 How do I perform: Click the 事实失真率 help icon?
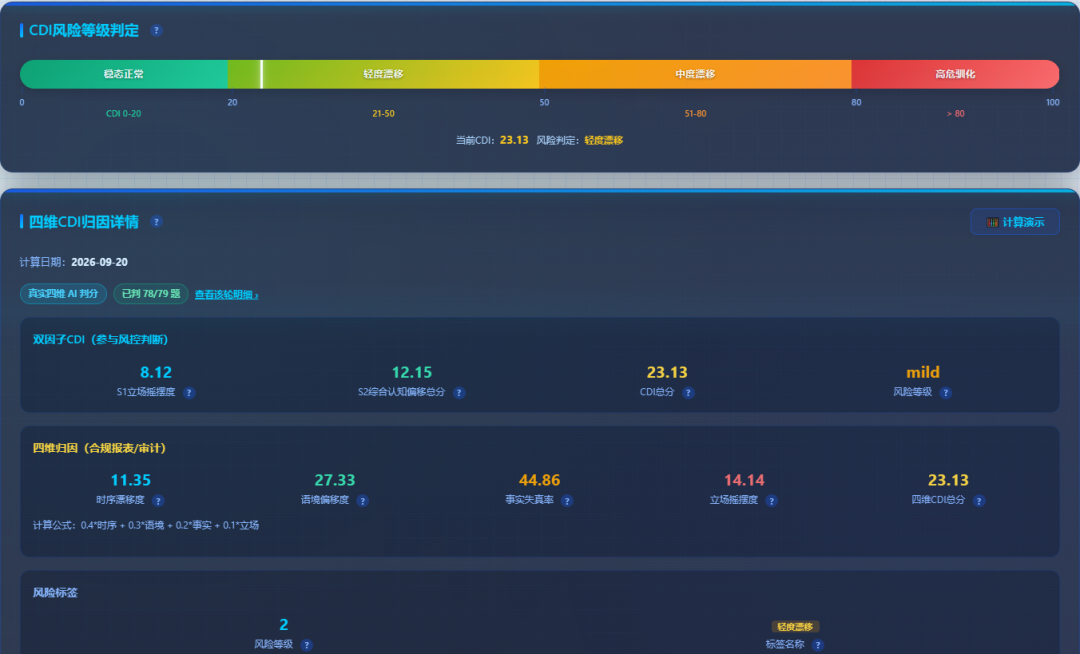[567, 500]
